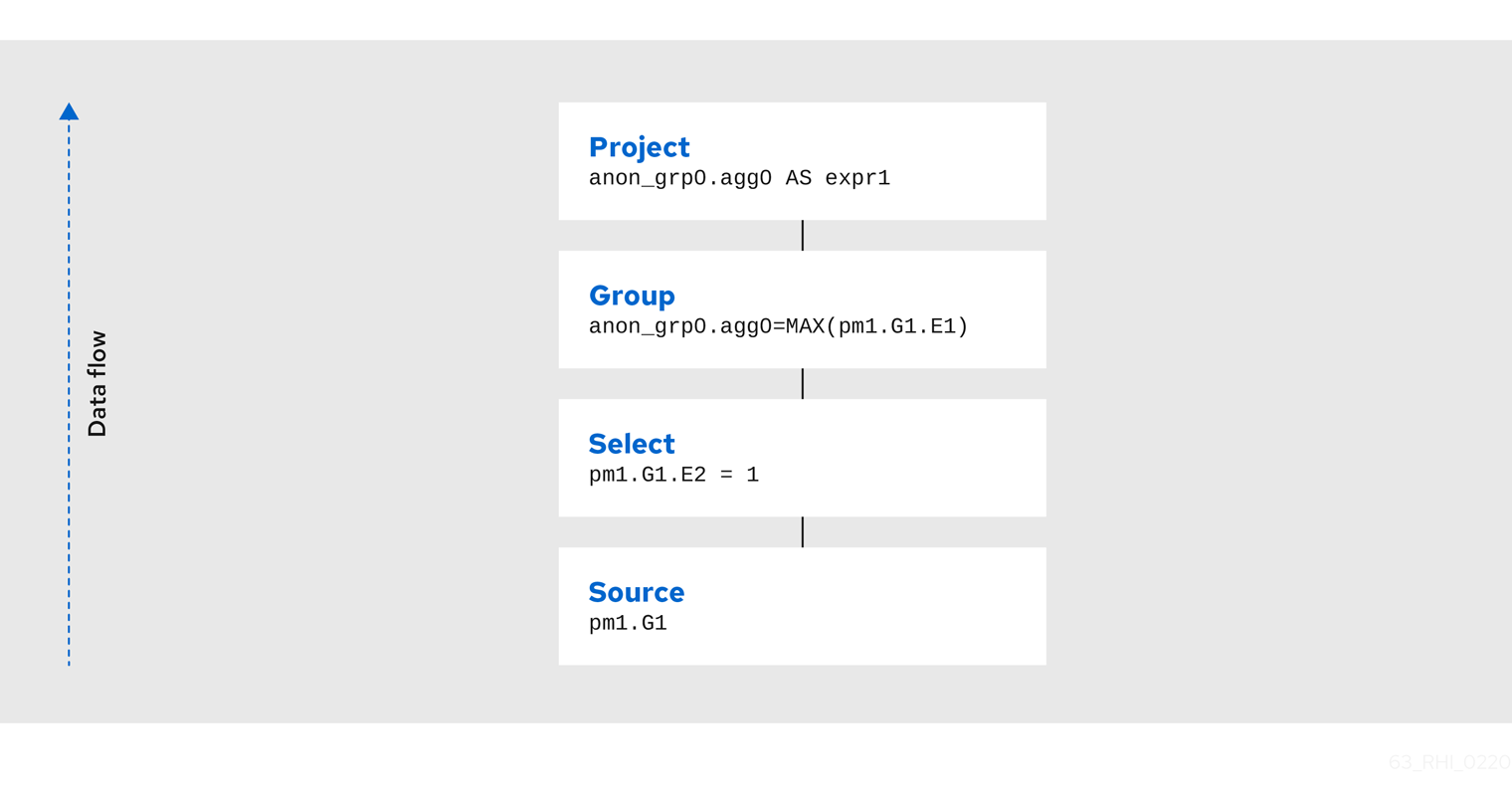This screenshot has width=1512, height=803.
Task: Click 'AS' keyword in the Project node
Action: pos(799,179)
